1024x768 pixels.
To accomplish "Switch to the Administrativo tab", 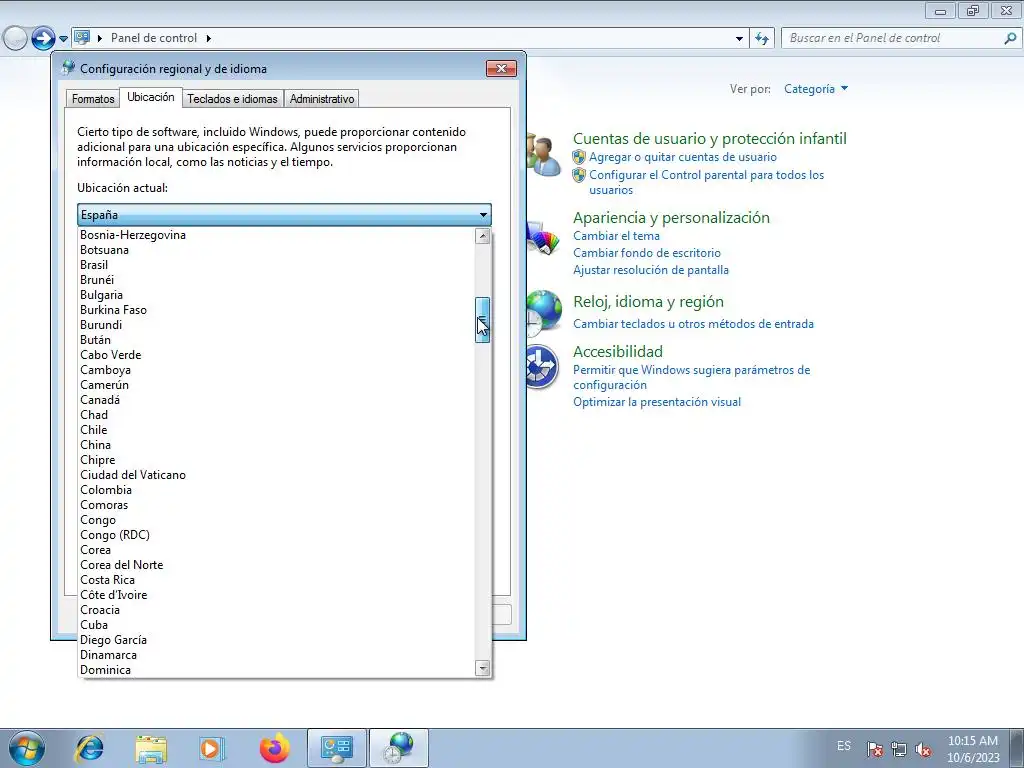I will pyautogui.click(x=322, y=99).
